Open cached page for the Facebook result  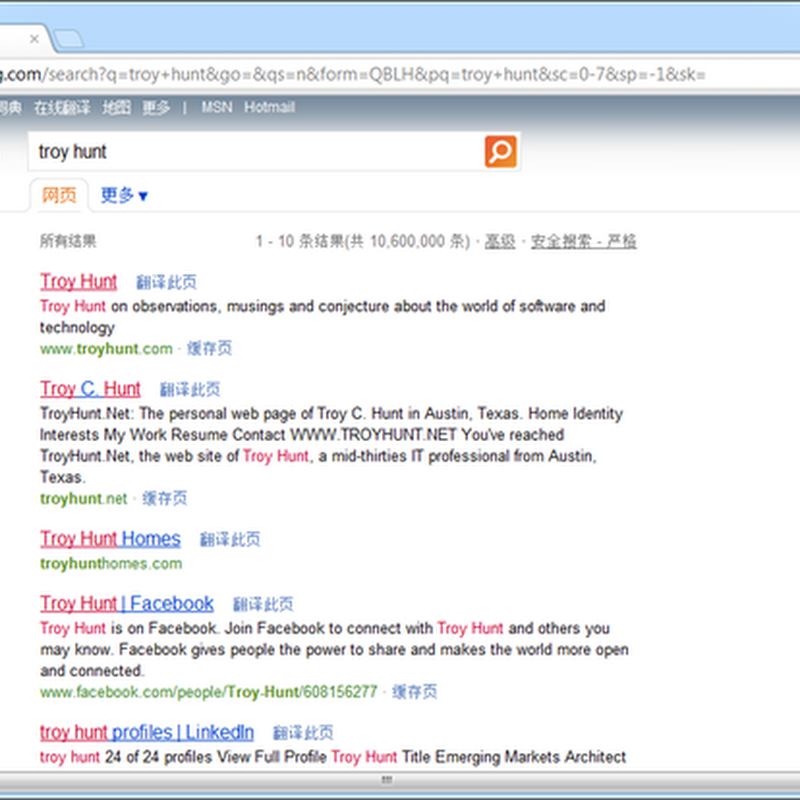(x=414, y=692)
